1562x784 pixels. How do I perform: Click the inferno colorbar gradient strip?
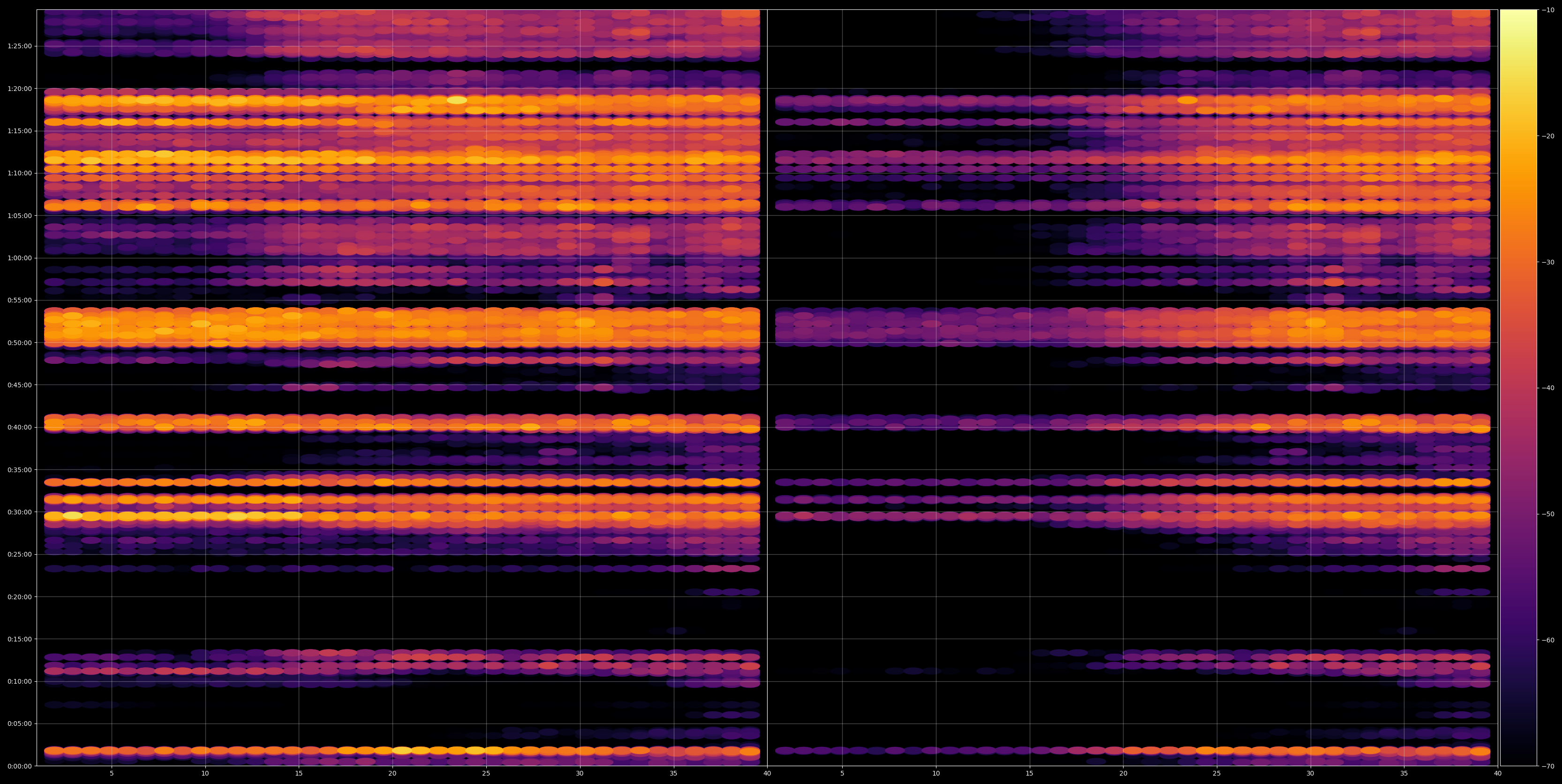pos(1518,387)
